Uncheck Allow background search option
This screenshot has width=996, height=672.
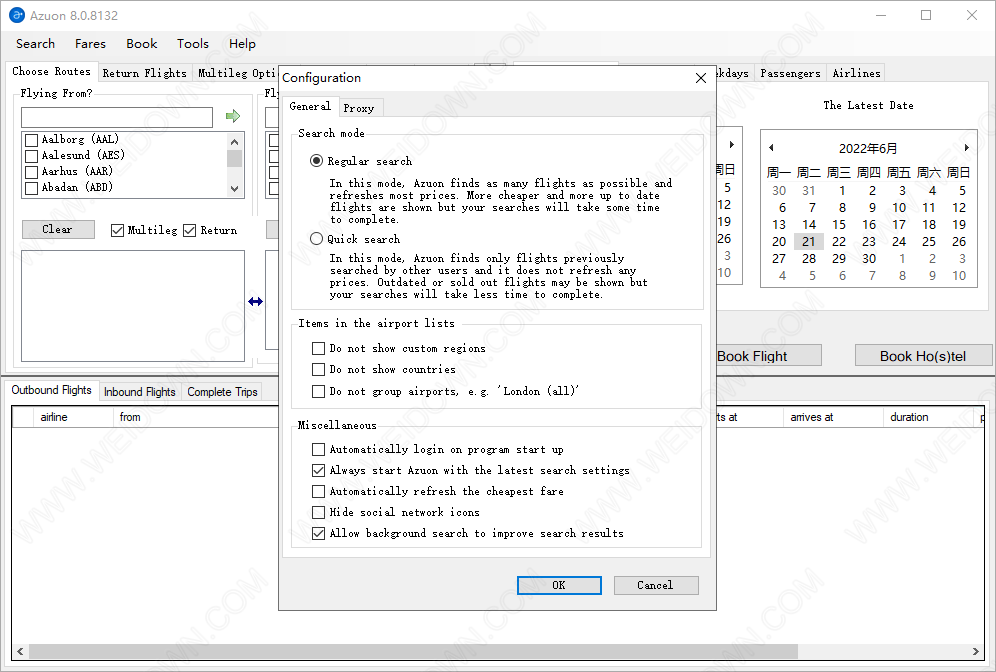coord(318,534)
